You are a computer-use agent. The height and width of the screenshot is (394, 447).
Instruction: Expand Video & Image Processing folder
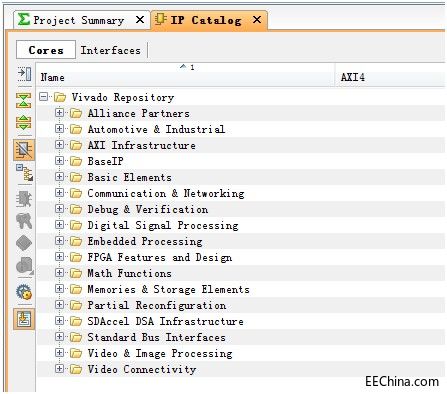[60, 353]
